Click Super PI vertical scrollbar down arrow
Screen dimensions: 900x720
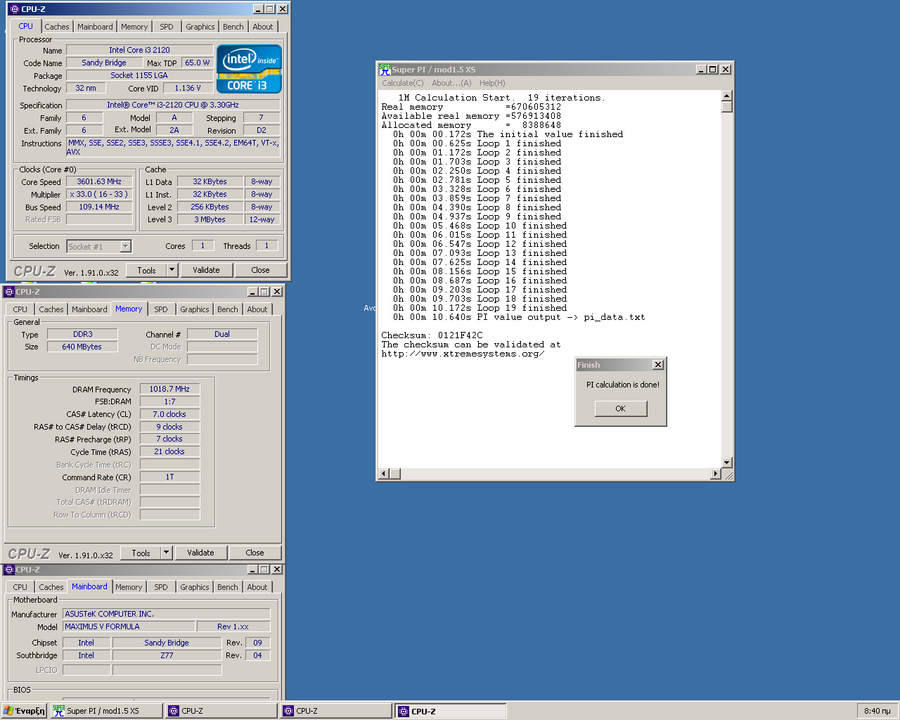click(x=727, y=462)
